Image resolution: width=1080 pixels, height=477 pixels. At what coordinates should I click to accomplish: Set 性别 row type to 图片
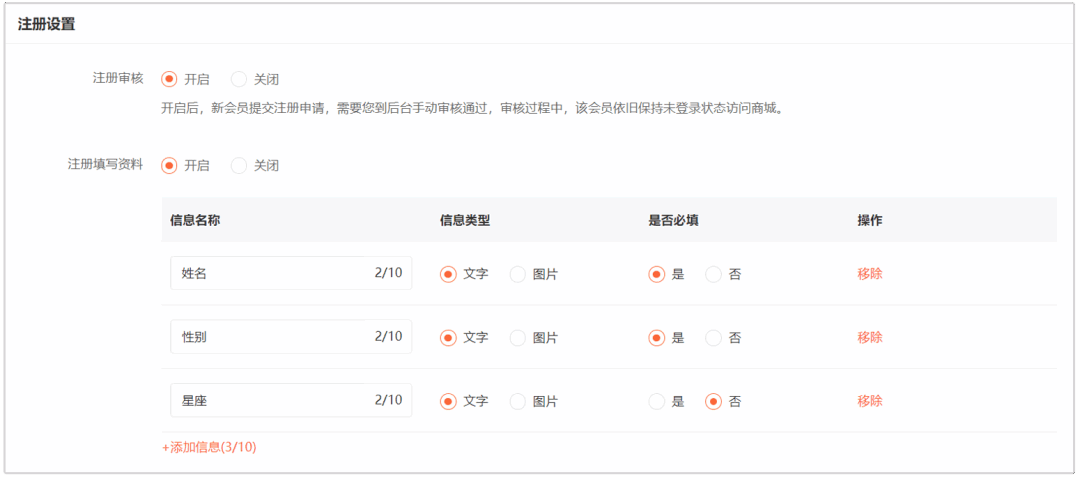(x=518, y=338)
